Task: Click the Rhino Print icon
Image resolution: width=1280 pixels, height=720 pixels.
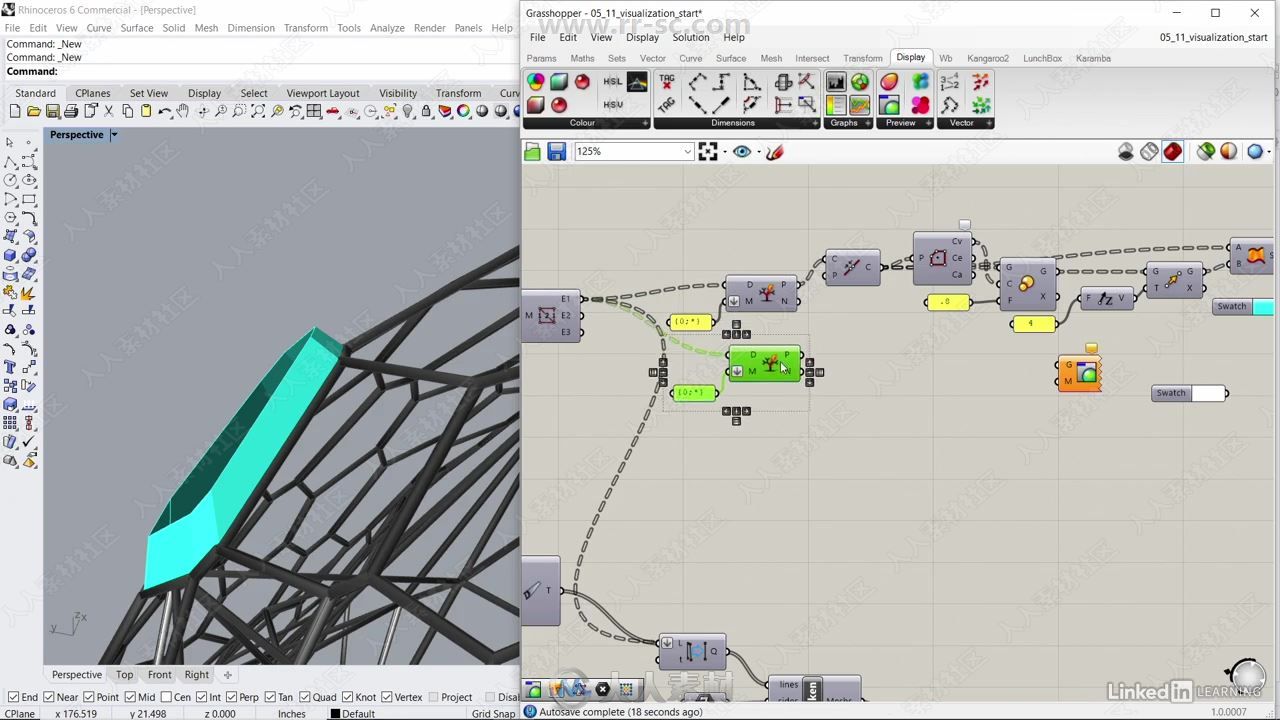Action: click(x=70, y=111)
